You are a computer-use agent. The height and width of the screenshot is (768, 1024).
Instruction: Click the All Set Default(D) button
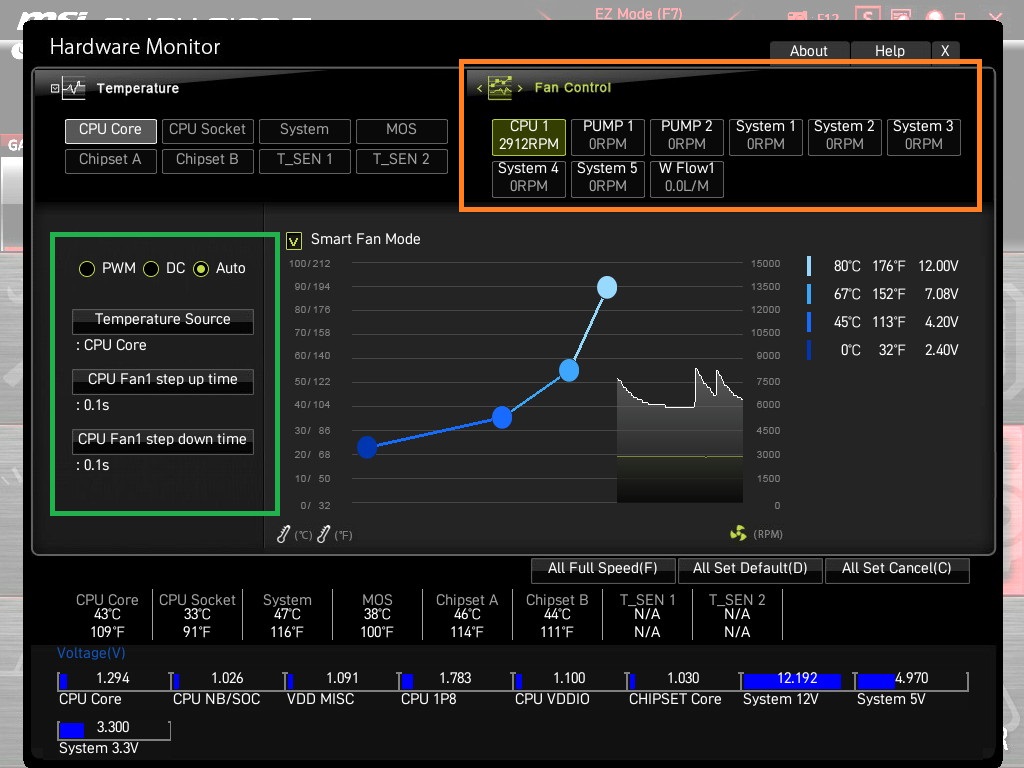point(750,569)
